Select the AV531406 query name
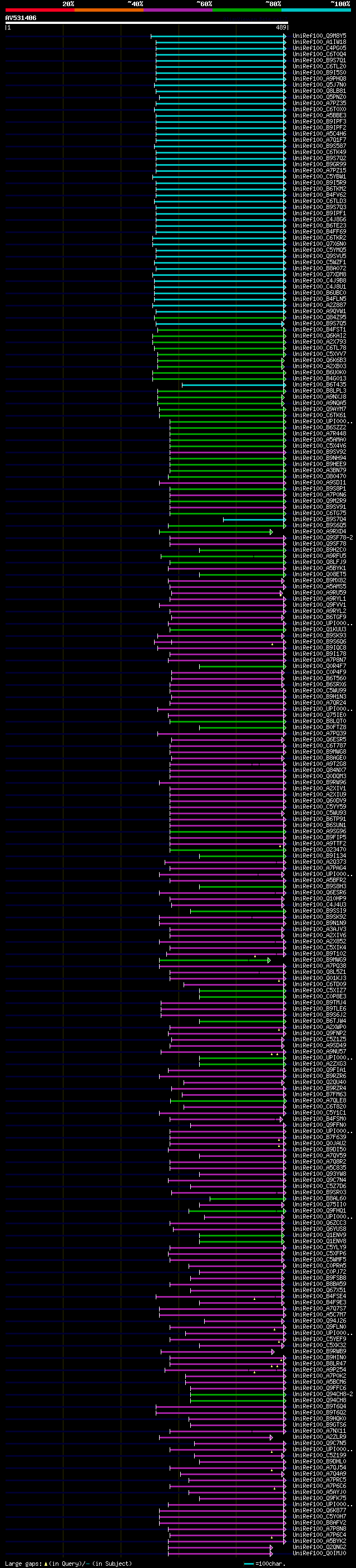This screenshot has height=1568, width=356. click(21, 18)
